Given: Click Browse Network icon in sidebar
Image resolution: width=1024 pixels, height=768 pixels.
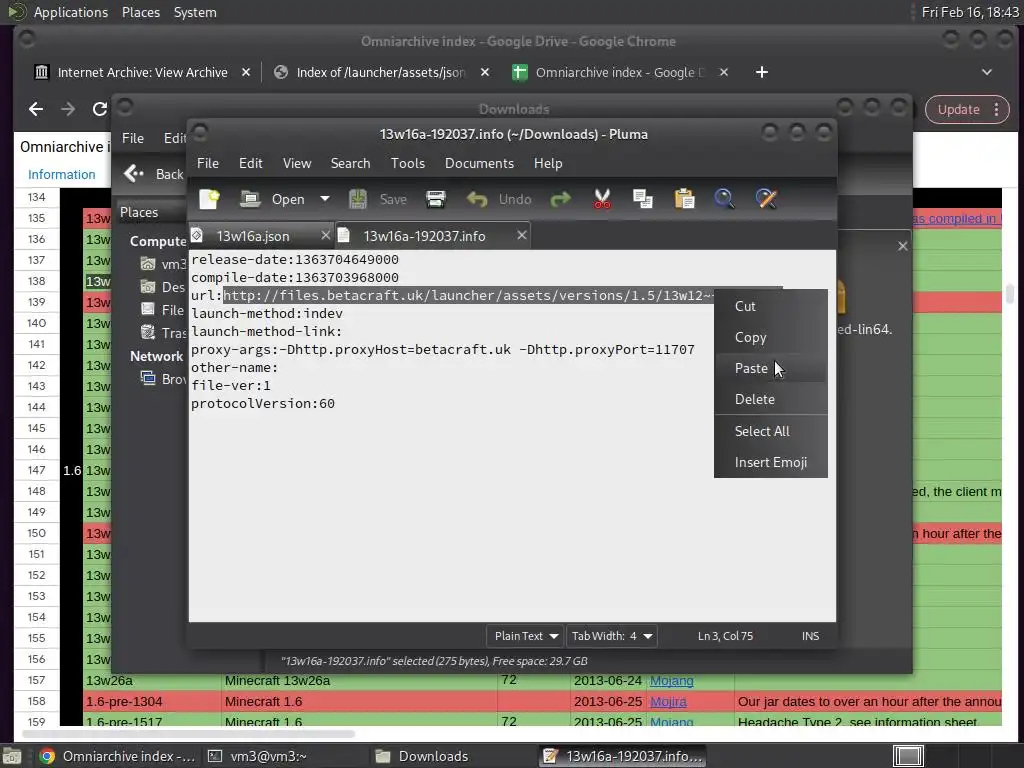Looking at the screenshot, I should (x=148, y=378).
